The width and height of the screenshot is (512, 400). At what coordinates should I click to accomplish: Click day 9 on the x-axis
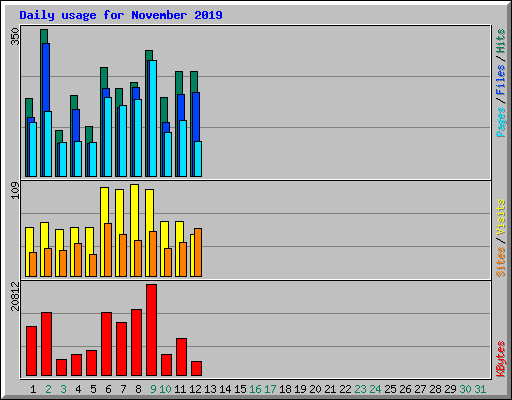(x=153, y=389)
